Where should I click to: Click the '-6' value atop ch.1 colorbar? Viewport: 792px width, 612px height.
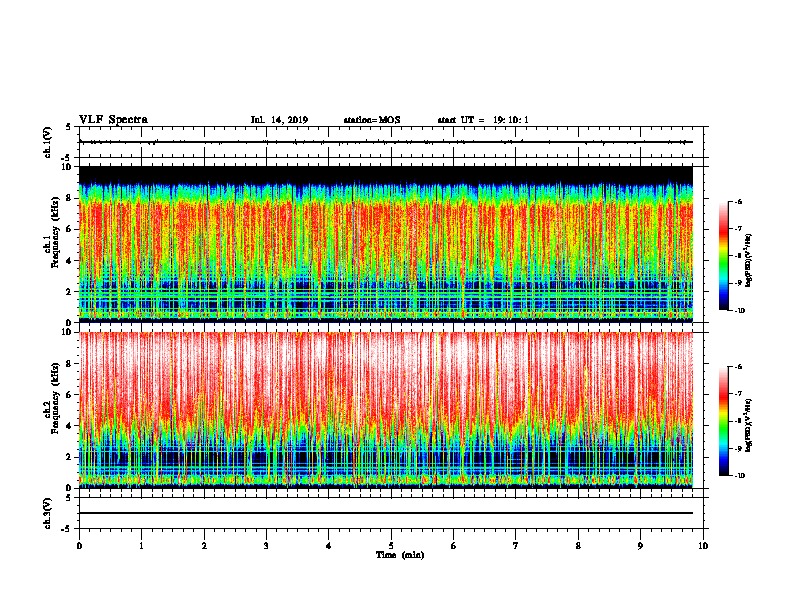click(x=738, y=201)
